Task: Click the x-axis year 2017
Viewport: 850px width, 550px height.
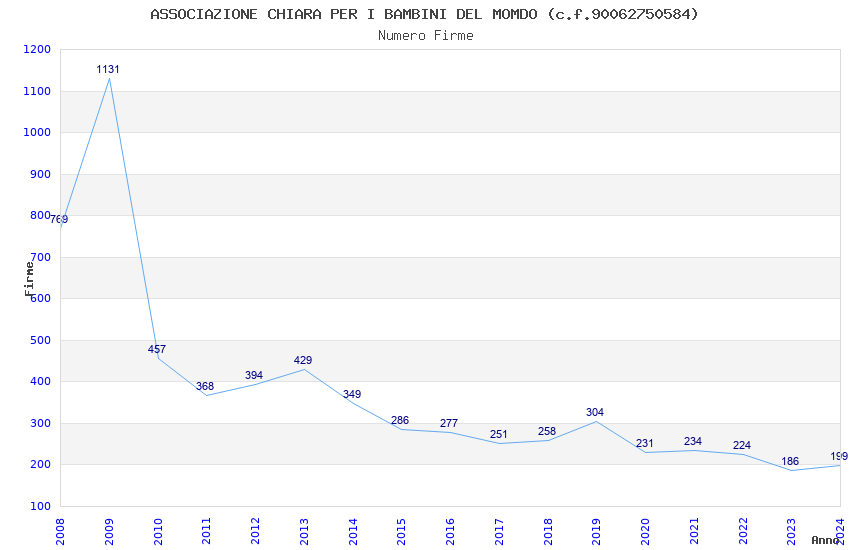Action: pyautogui.click(x=499, y=531)
